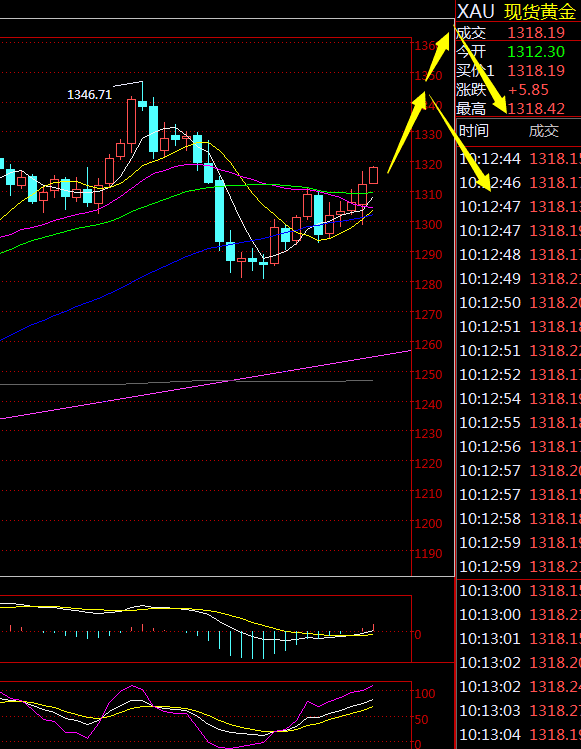Click the 1210 price axis label
This screenshot has height=749, width=581.
tap(429, 493)
